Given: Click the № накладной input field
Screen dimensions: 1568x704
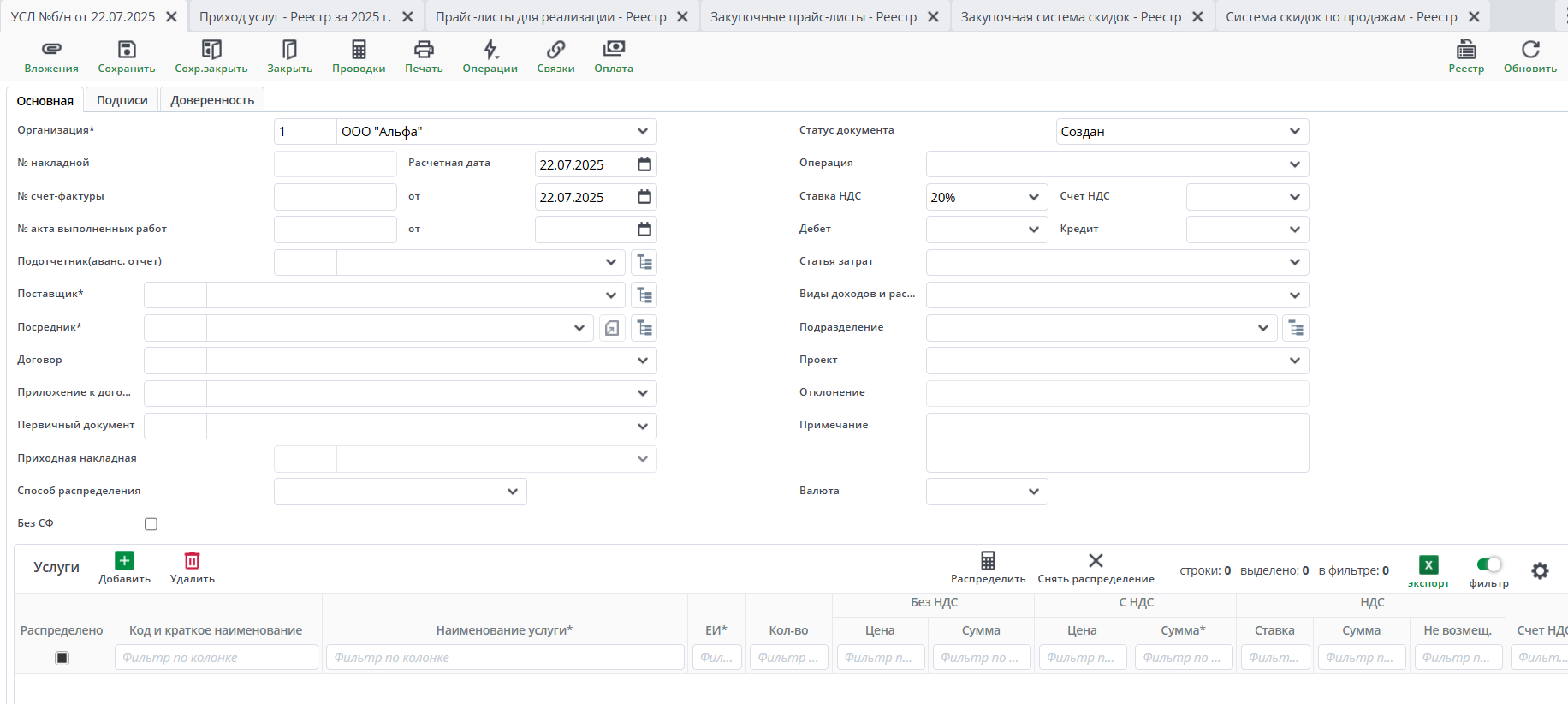Looking at the screenshot, I should [x=335, y=164].
